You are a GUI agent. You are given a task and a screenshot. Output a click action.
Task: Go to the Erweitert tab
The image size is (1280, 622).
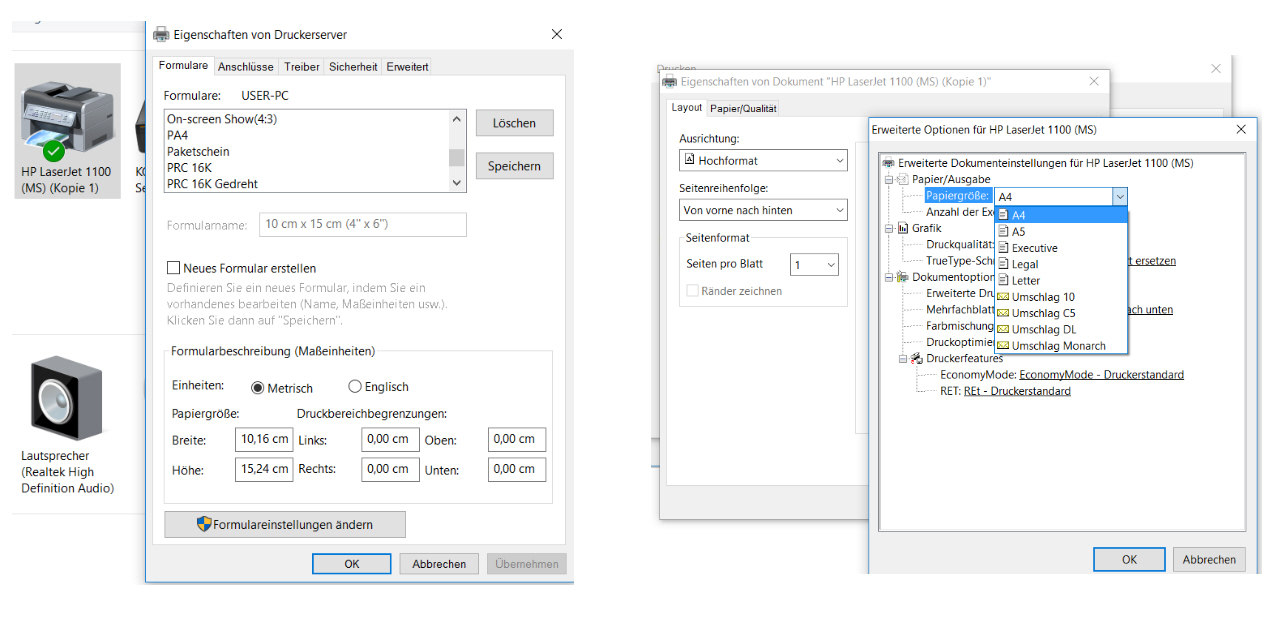(x=408, y=67)
